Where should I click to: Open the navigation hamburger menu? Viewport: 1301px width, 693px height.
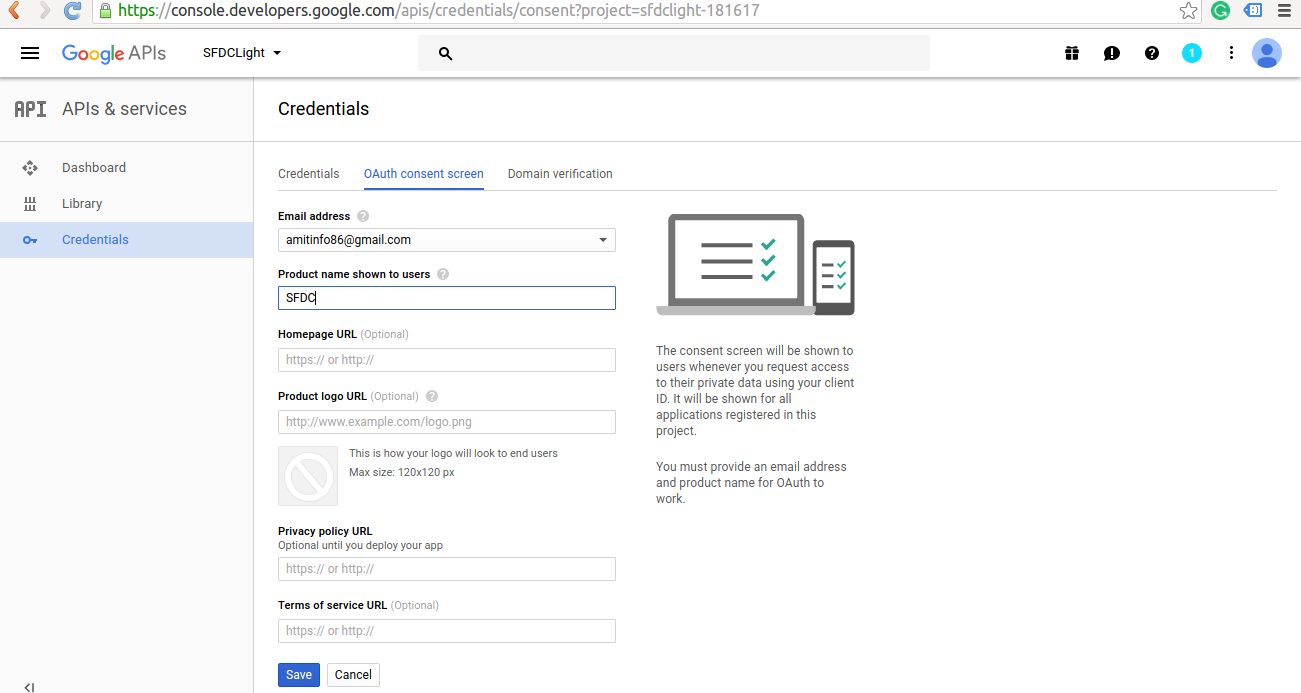click(x=30, y=53)
